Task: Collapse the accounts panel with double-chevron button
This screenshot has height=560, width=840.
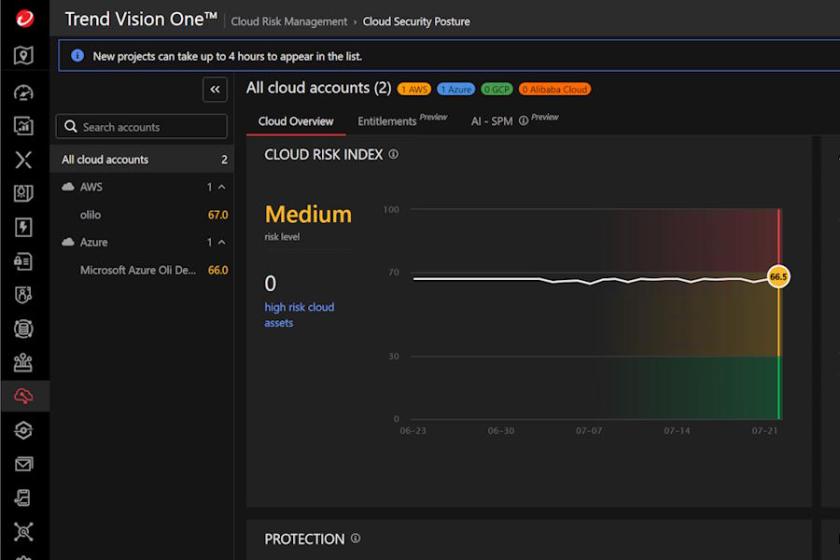Action: [215, 89]
